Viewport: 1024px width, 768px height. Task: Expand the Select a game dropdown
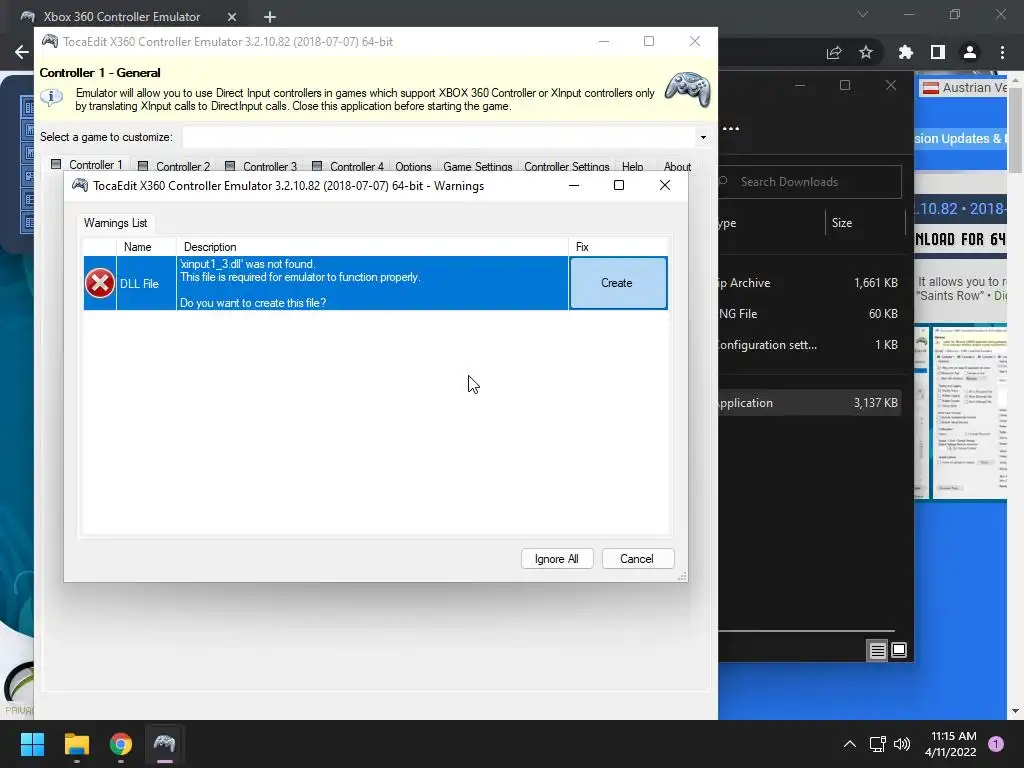(703, 137)
